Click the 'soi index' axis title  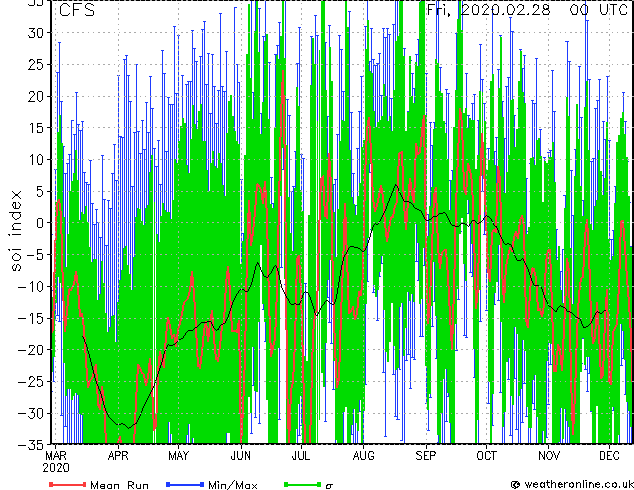(16, 231)
